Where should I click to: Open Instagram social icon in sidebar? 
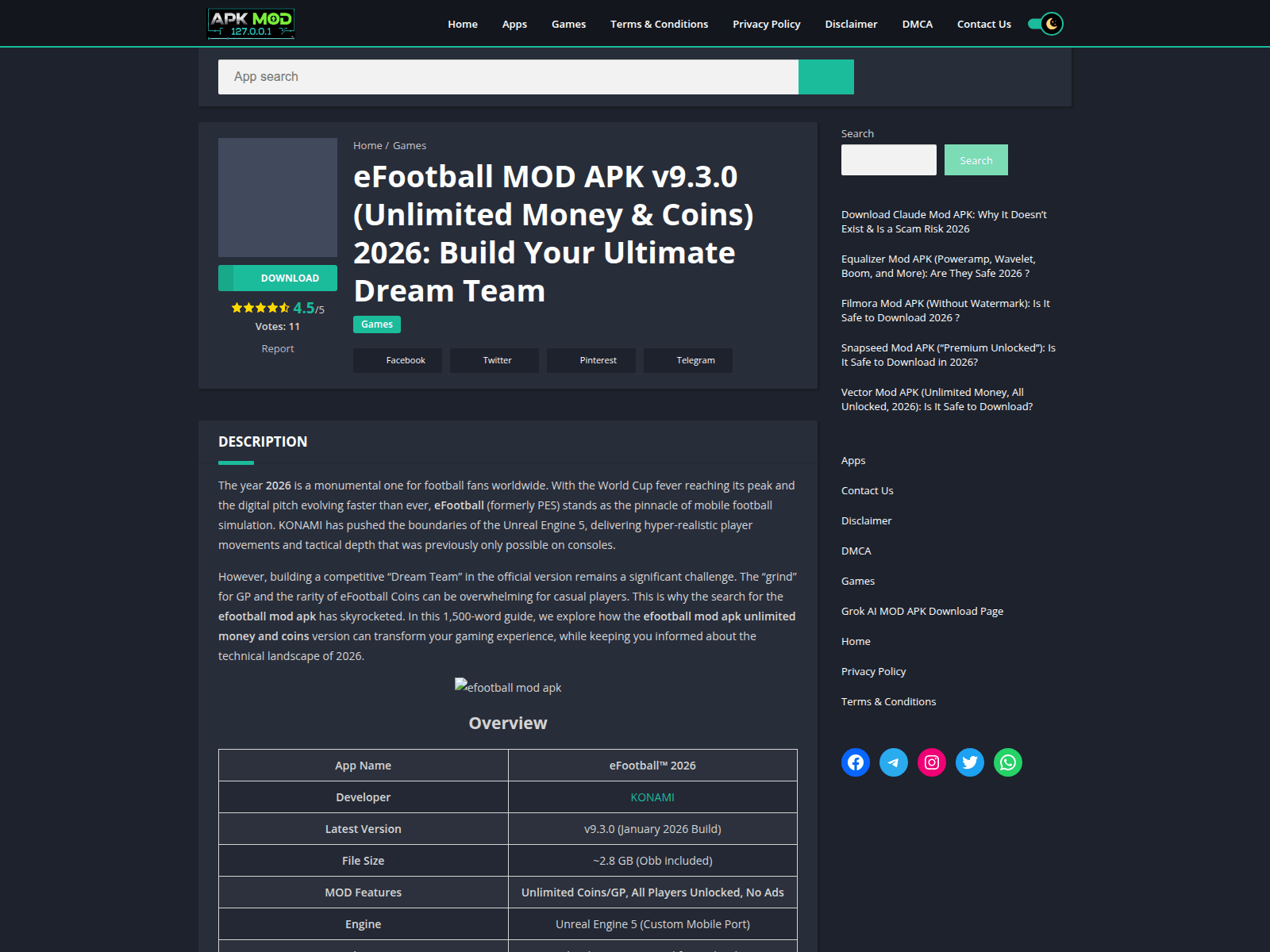point(932,762)
